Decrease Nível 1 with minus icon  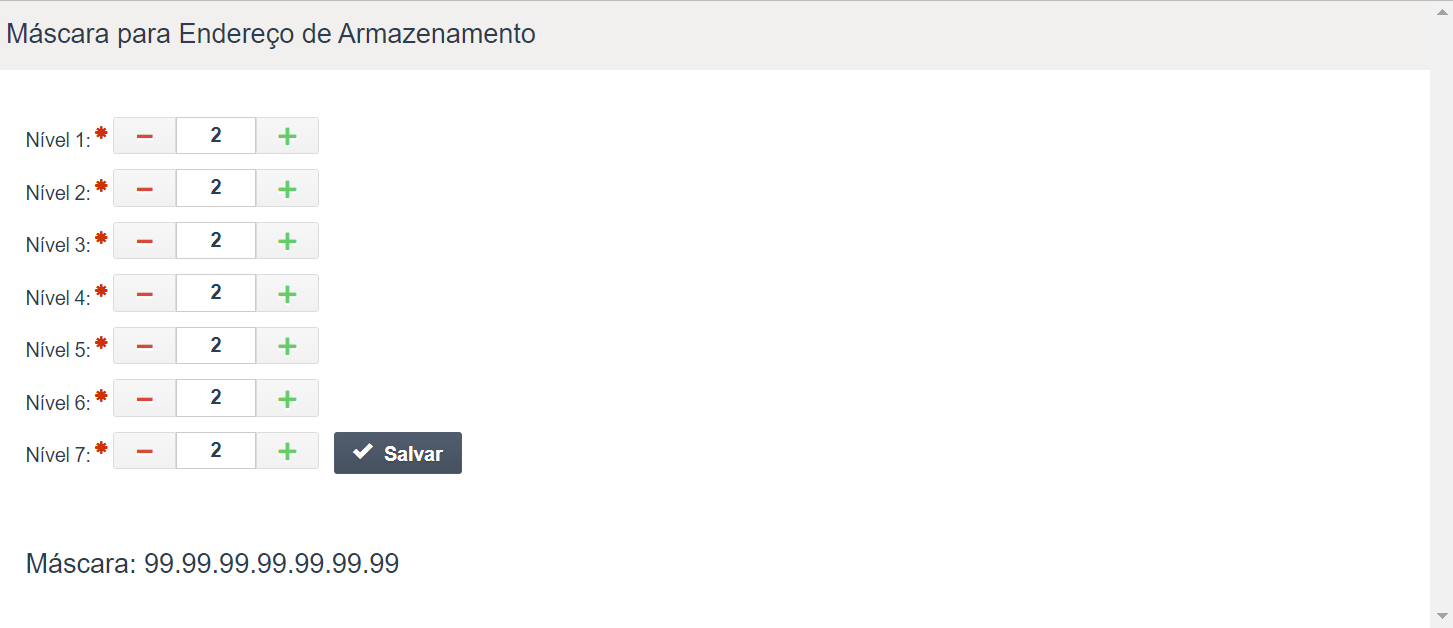tap(145, 136)
